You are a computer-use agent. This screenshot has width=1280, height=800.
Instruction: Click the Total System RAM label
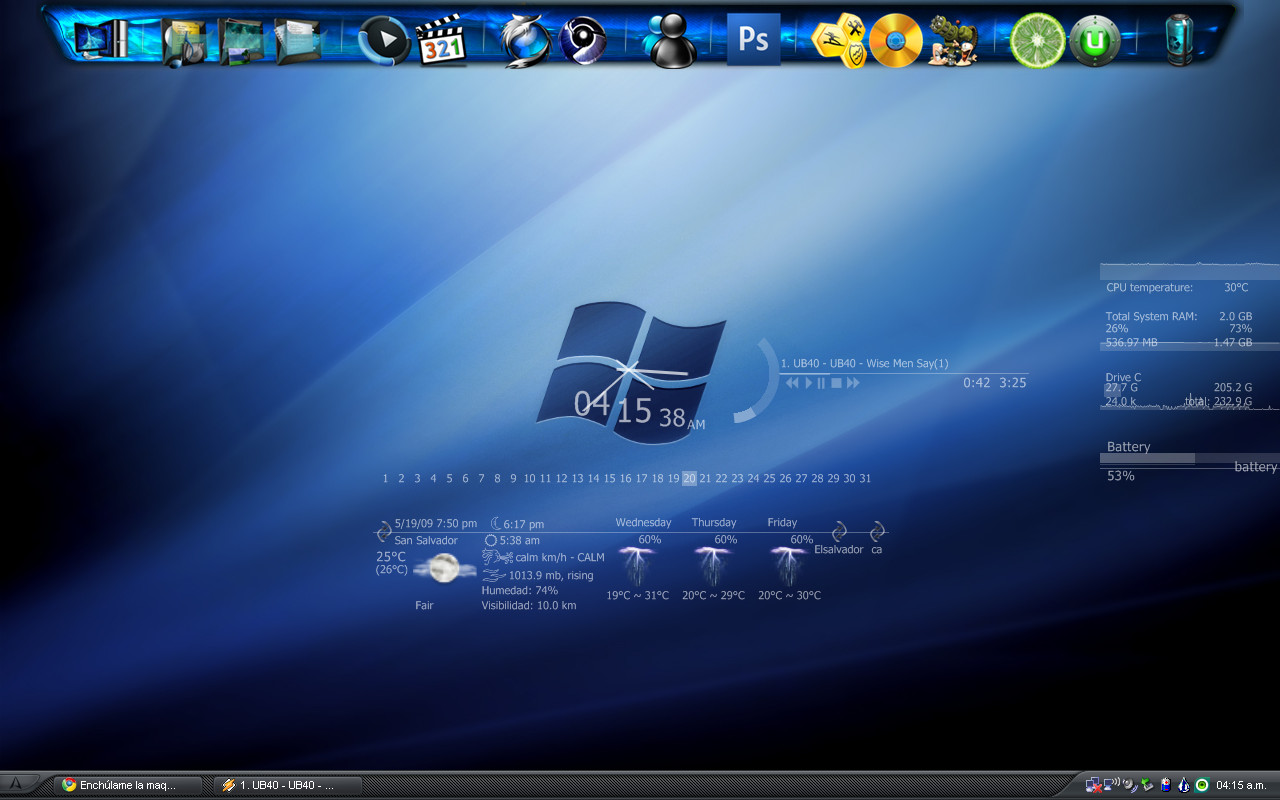[1151, 316]
